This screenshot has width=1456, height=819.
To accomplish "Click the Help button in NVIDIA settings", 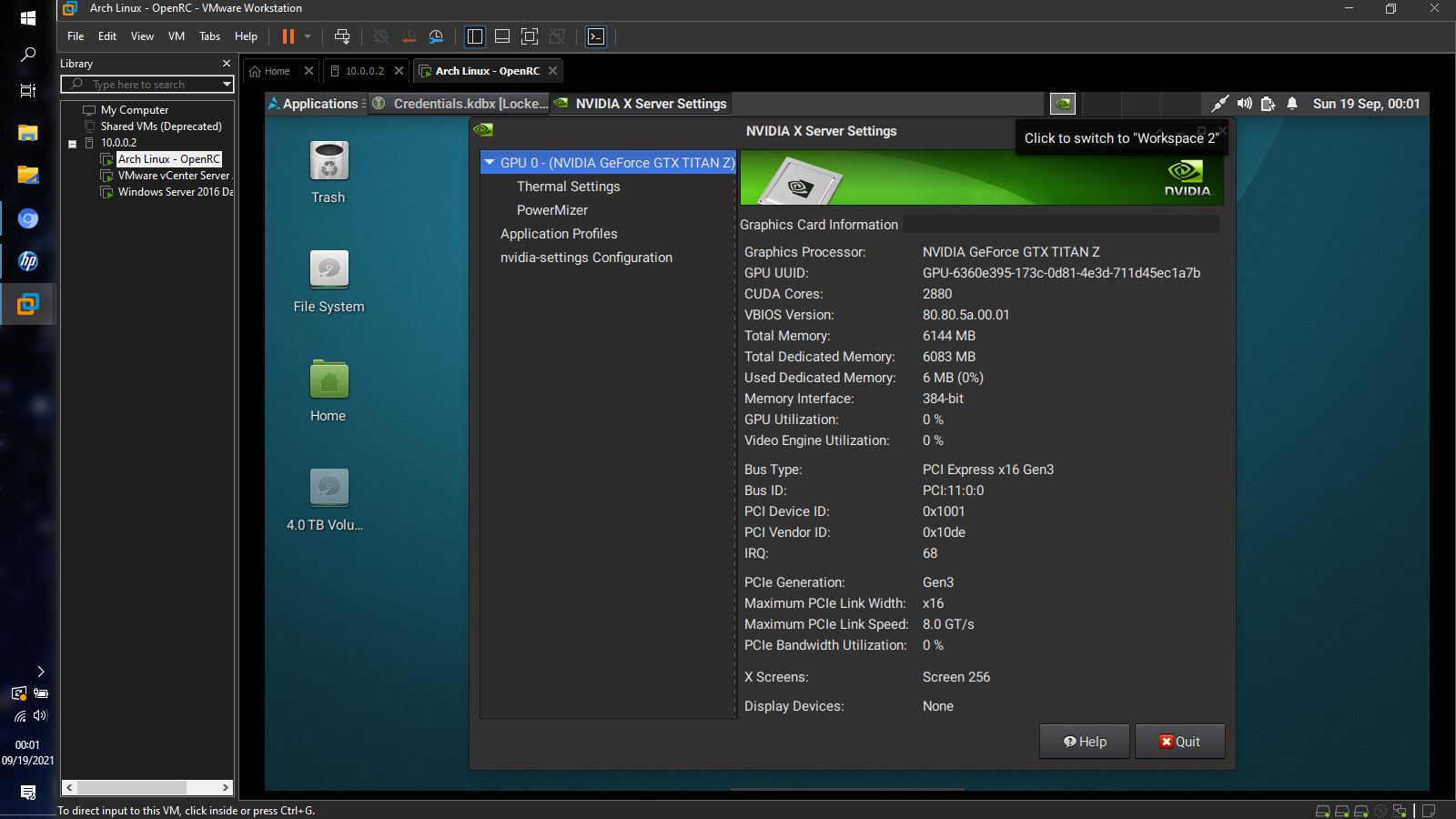I will [x=1085, y=742].
